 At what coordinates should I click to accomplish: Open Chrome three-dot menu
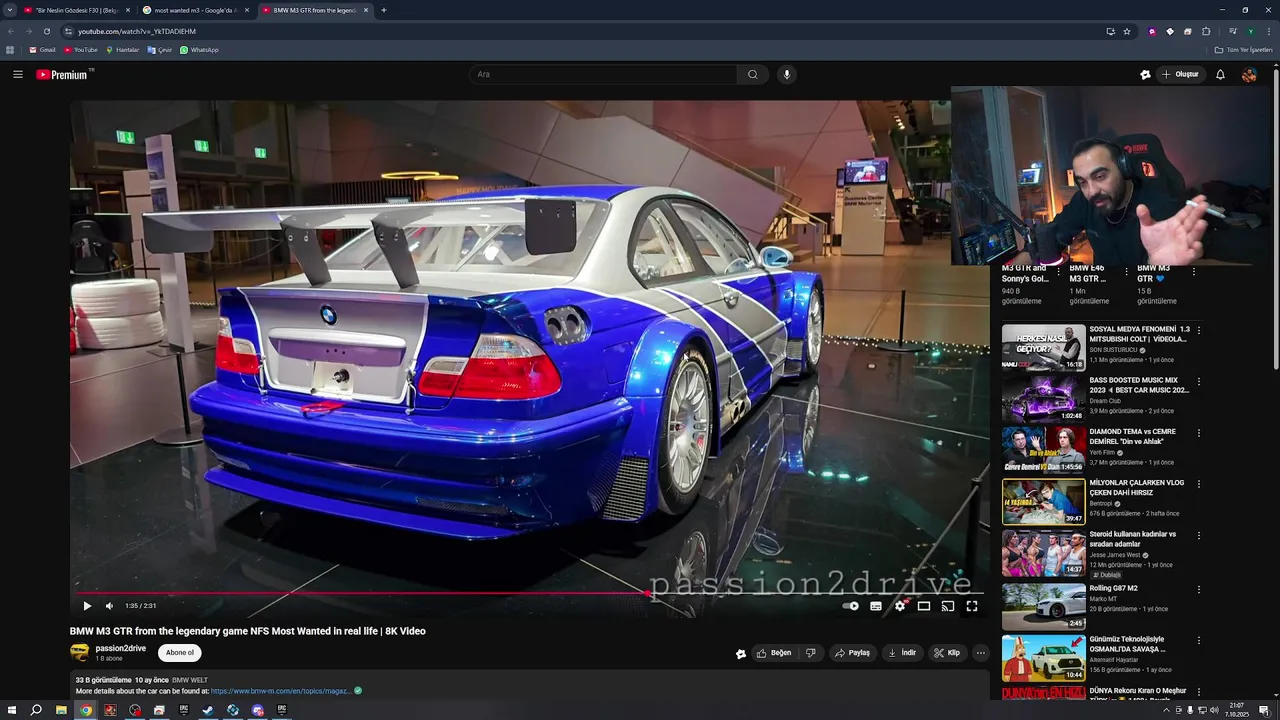pos(1268,31)
